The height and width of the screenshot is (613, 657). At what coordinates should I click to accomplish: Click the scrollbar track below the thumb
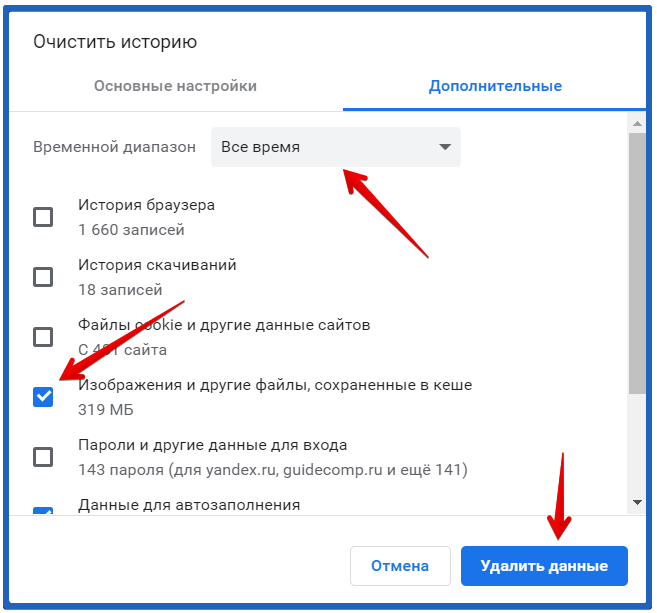(x=637, y=443)
